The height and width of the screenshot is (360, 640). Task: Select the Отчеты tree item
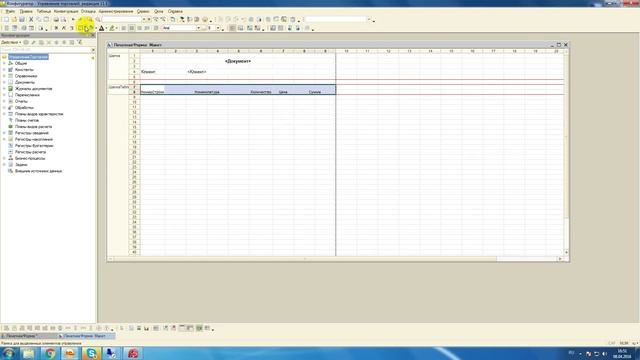[21, 101]
